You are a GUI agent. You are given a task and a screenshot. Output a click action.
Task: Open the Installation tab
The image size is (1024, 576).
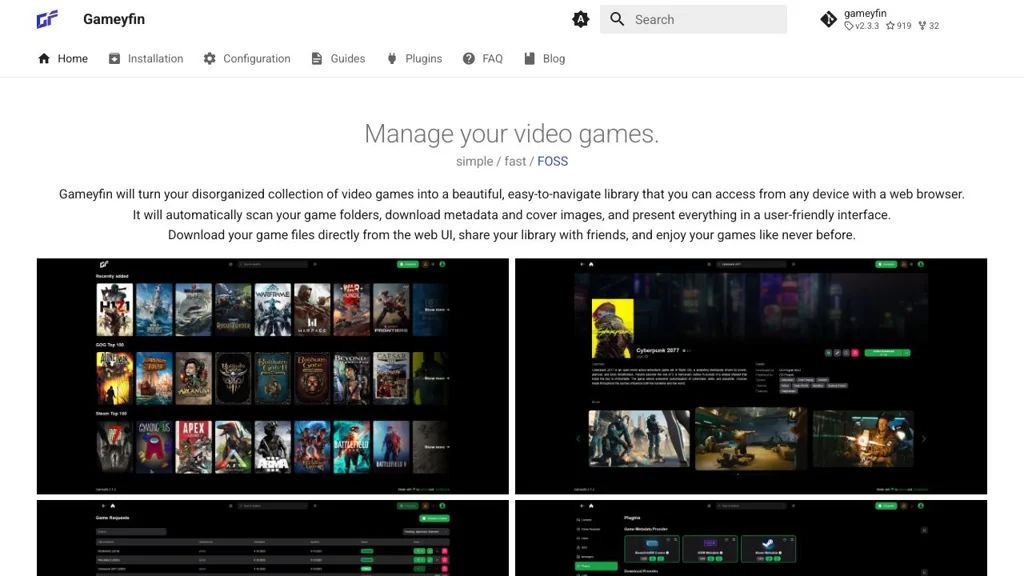[x=155, y=58]
